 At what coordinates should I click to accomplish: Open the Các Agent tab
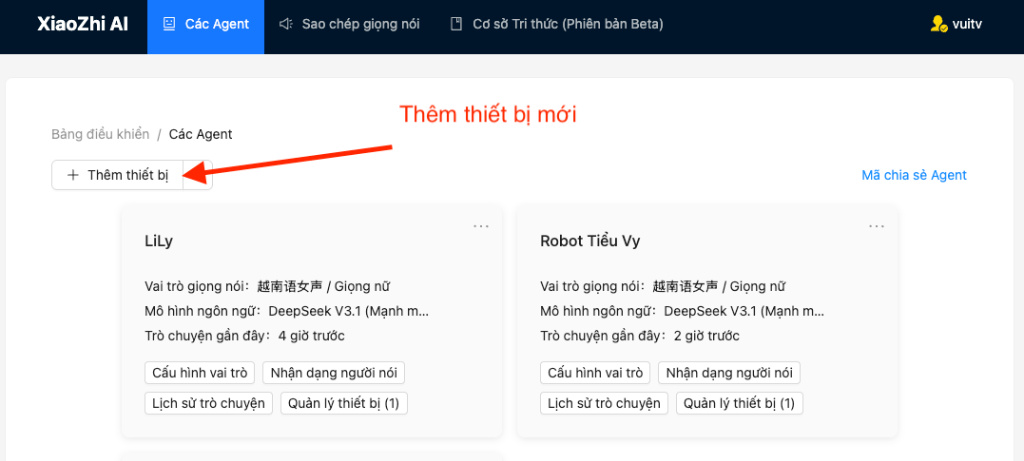206,23
